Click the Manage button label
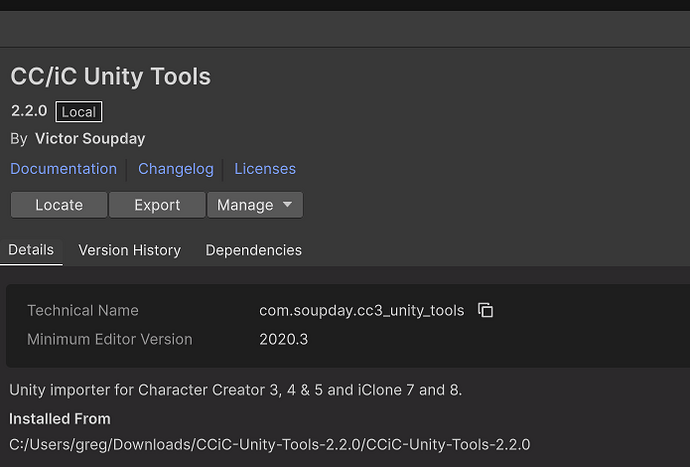690x467 pixels. pyautogui.click(x=245, y=205)
